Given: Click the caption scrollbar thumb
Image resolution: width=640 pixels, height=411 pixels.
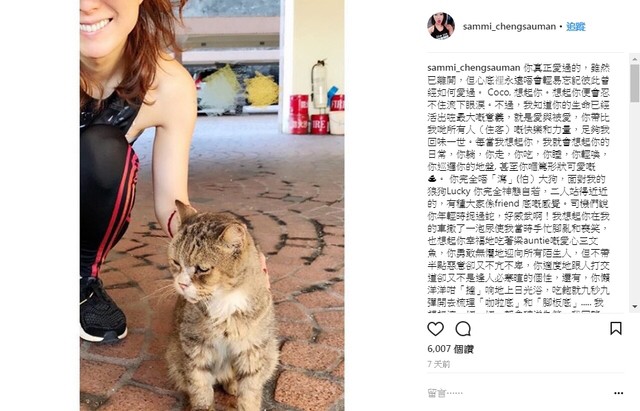Looking at the screenshot, I should [x=635, y=83].
